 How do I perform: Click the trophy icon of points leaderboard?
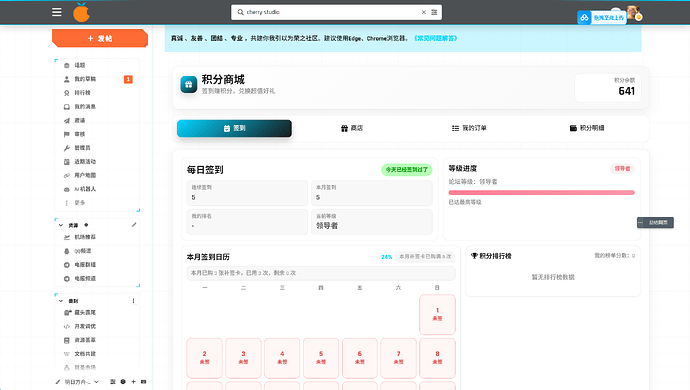click(474, 256)
